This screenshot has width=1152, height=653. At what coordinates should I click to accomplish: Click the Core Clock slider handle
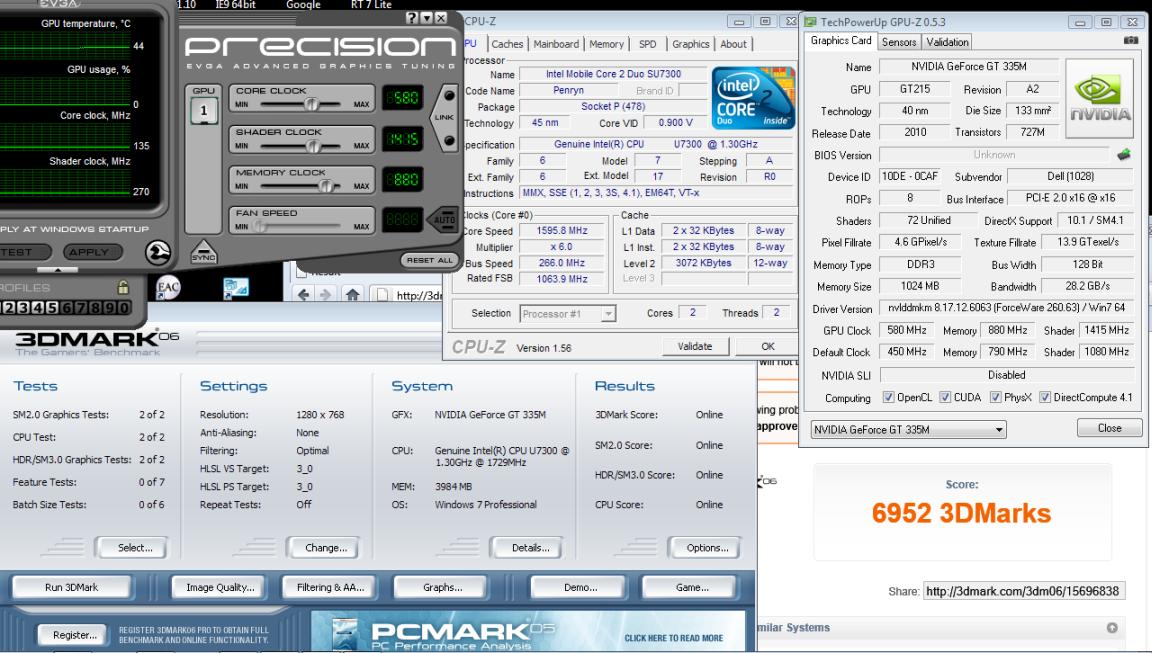point(312,104)
